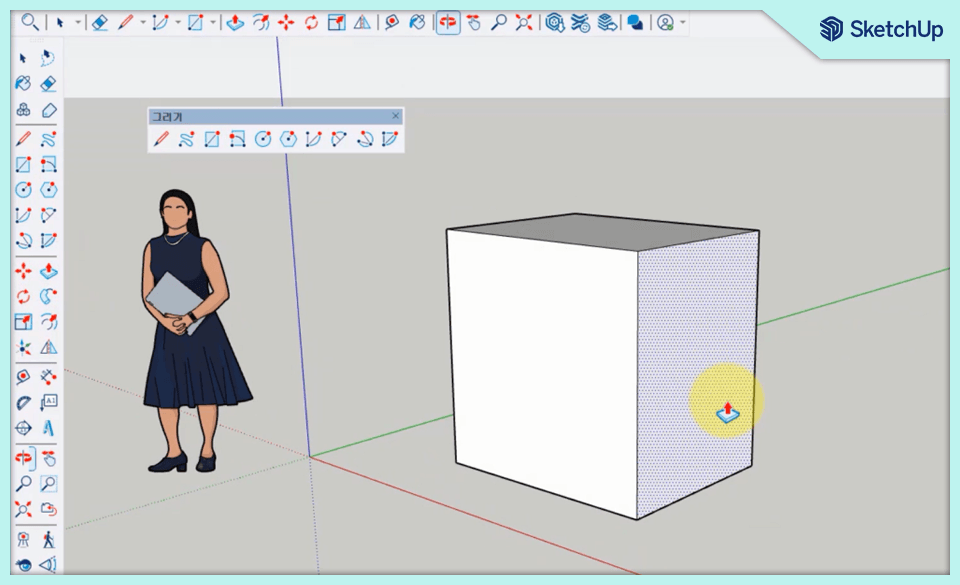The width and height of the screenshot is (960, 585).
Task: Select the Polygon tool in the 그리기 toolbar
Action: coord(288,140)
